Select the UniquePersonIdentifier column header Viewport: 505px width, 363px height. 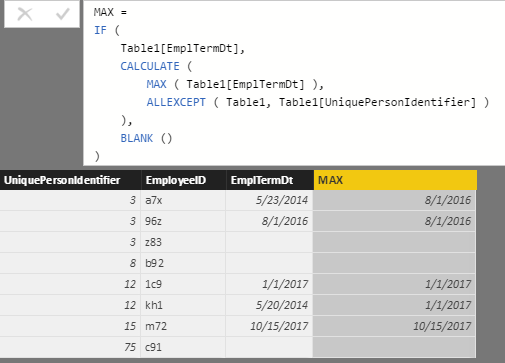point(70,180)
